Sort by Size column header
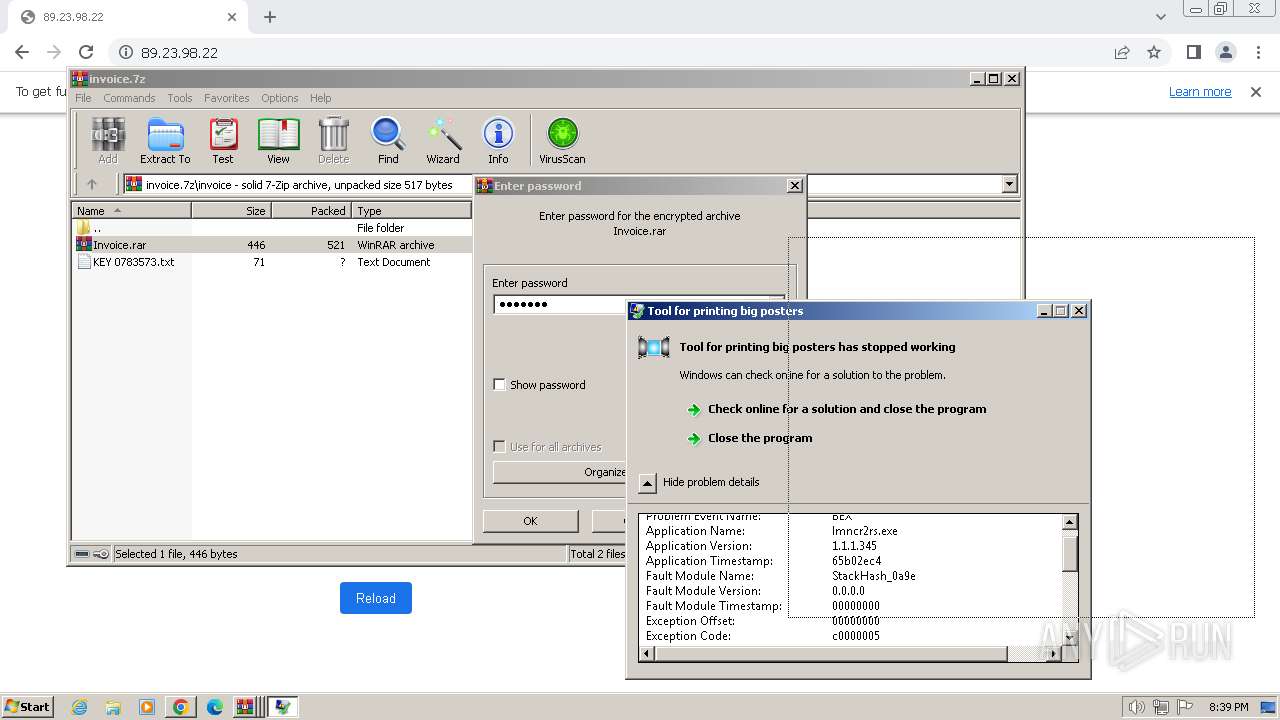The image size is (1280, 720). click(x=231, y=210)
